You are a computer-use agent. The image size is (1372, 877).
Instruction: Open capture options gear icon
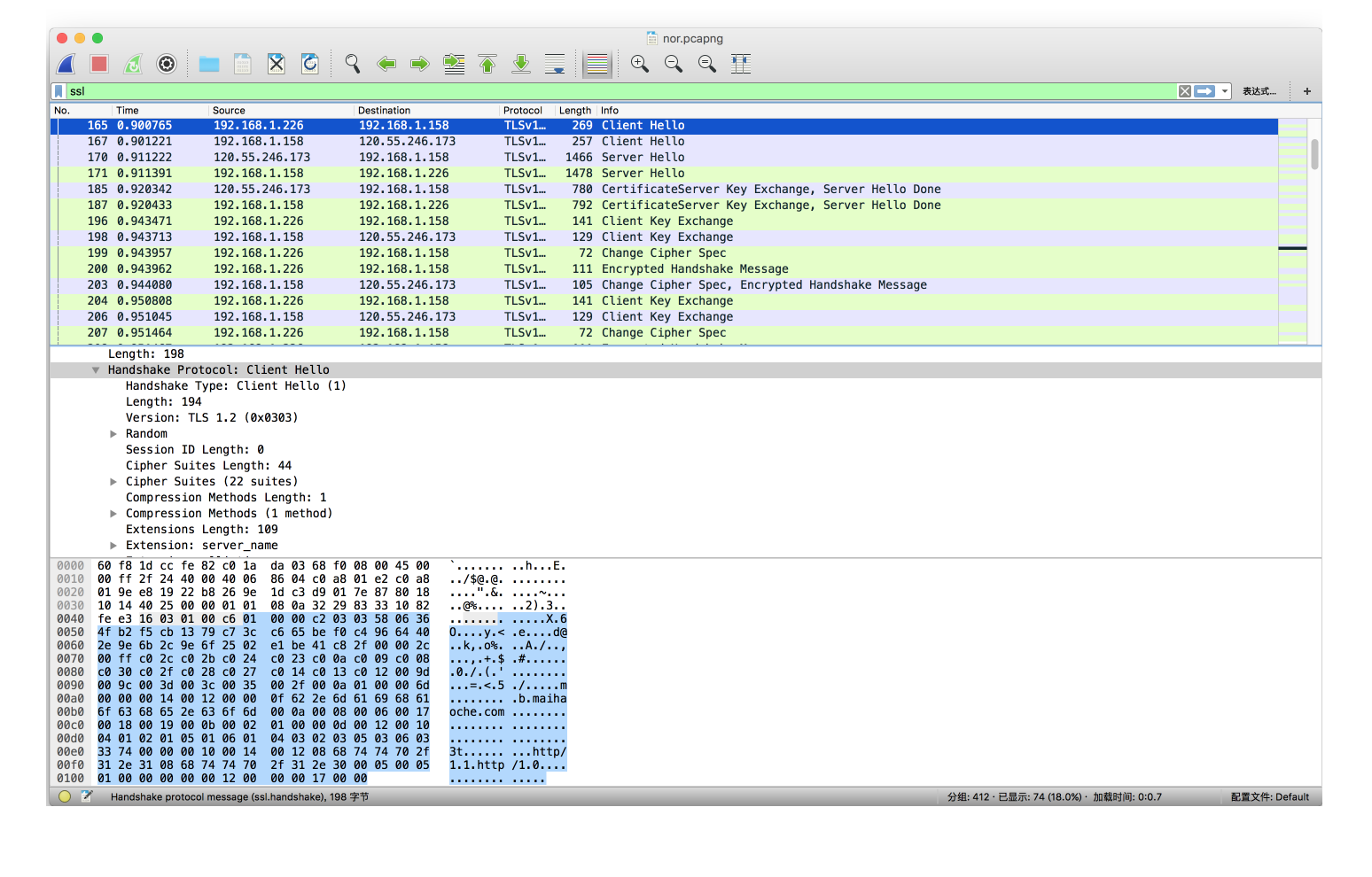point(167,64)
